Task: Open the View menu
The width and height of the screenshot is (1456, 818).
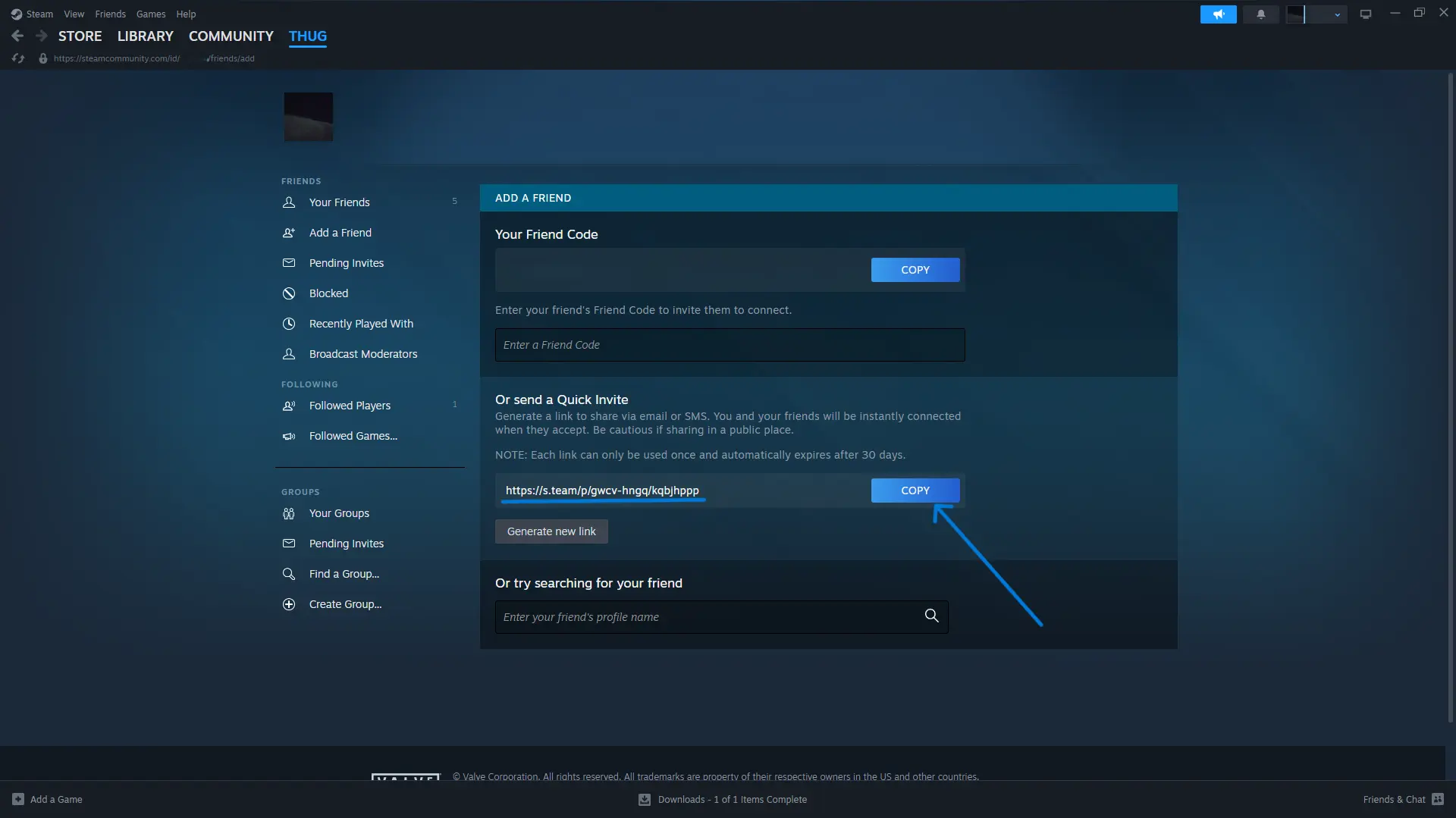Action: [x=74, y=14]
